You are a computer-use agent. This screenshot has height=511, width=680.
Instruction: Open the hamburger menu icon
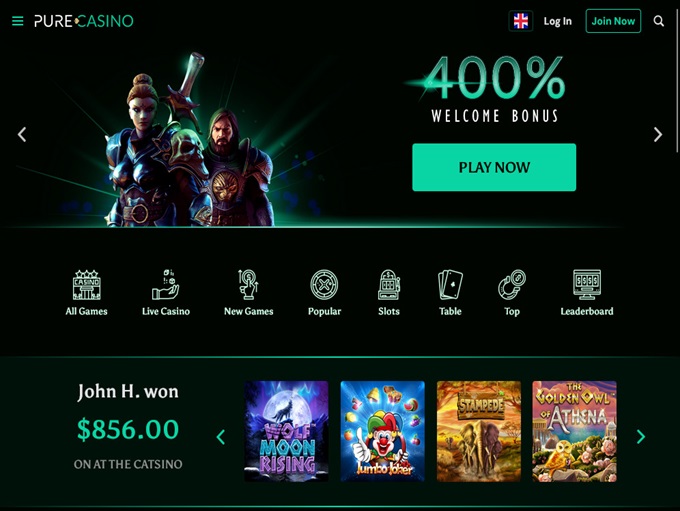click(18, 21)
